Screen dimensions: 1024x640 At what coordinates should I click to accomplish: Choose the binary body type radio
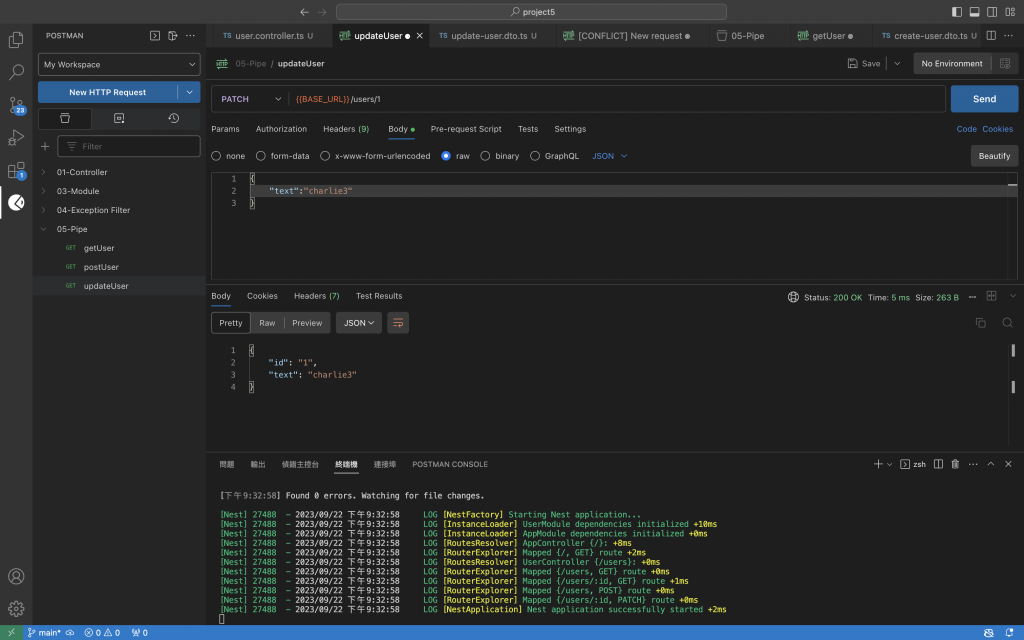pyautogui.click(x=486, y=156)
